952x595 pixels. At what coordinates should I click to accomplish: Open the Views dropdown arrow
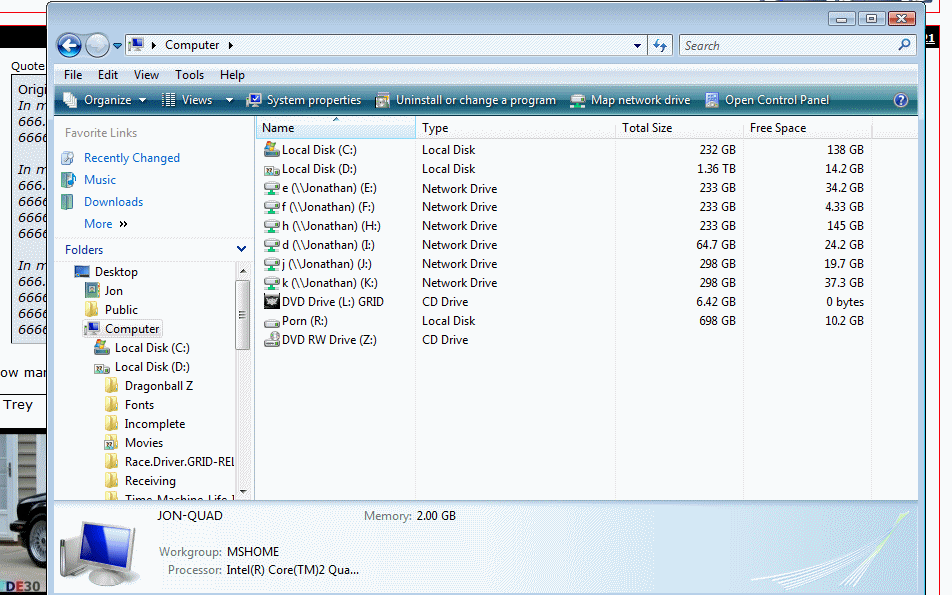[x=229, y=100]
